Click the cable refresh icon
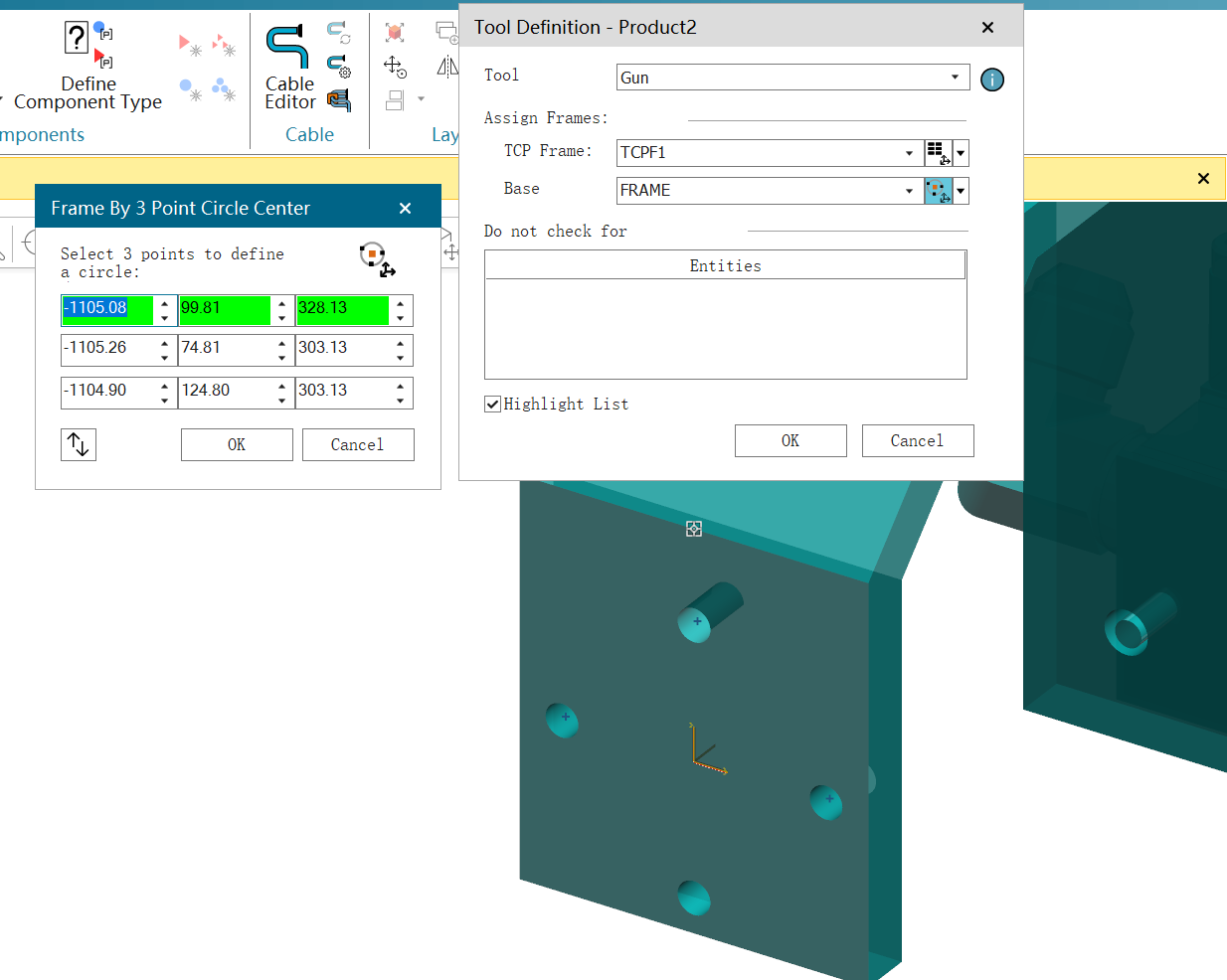Screen dimensions: 1227x980 coord(339,33)
